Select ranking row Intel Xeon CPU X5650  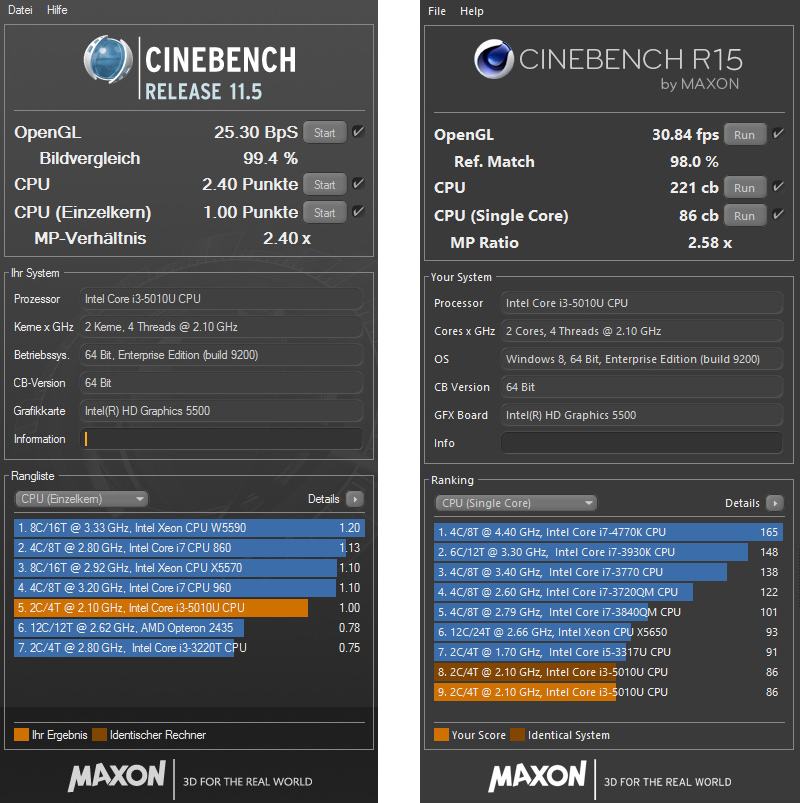pyautogui.click(x=608, y=632)
